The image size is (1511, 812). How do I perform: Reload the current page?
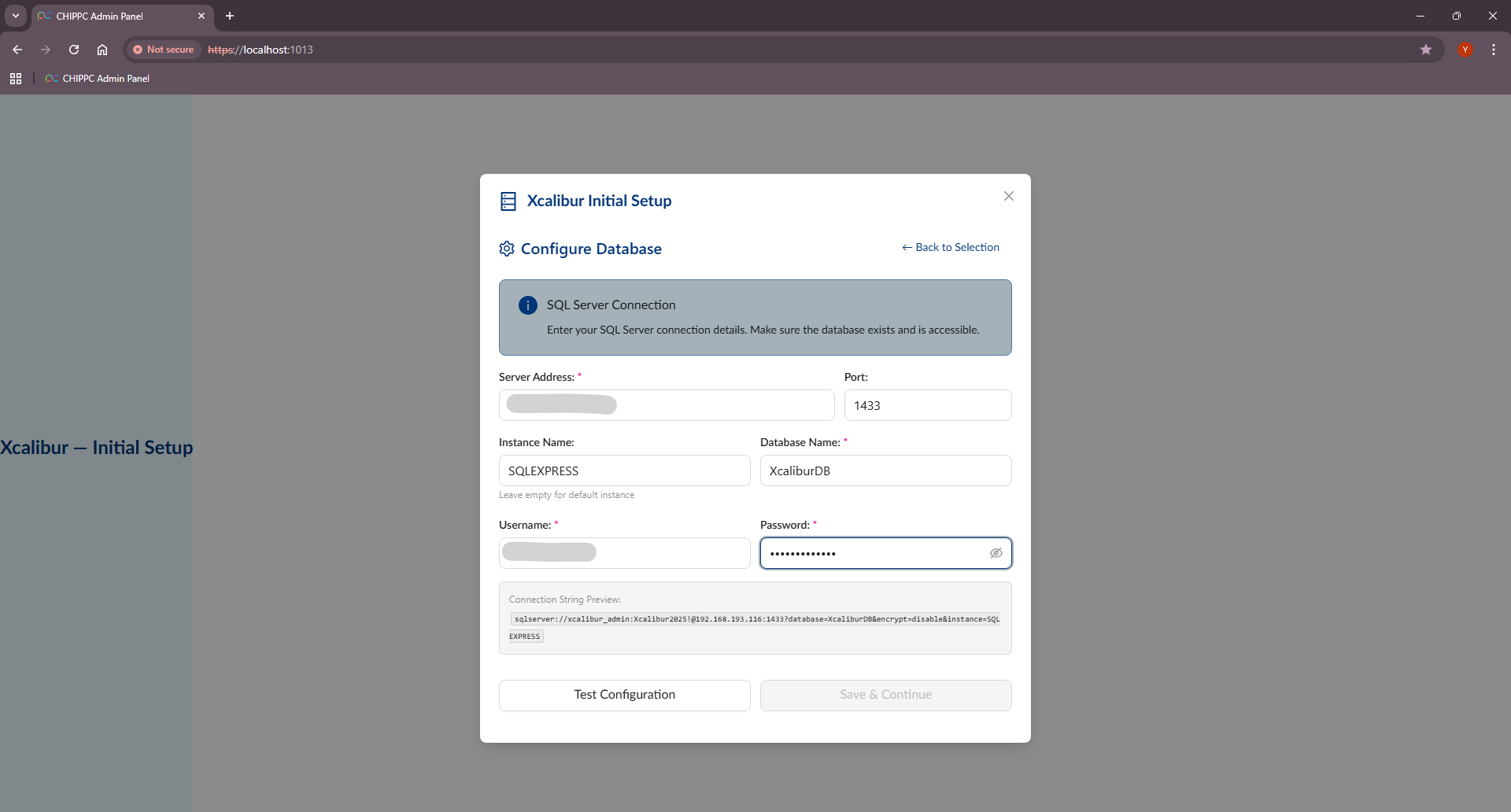coord(74,50)
